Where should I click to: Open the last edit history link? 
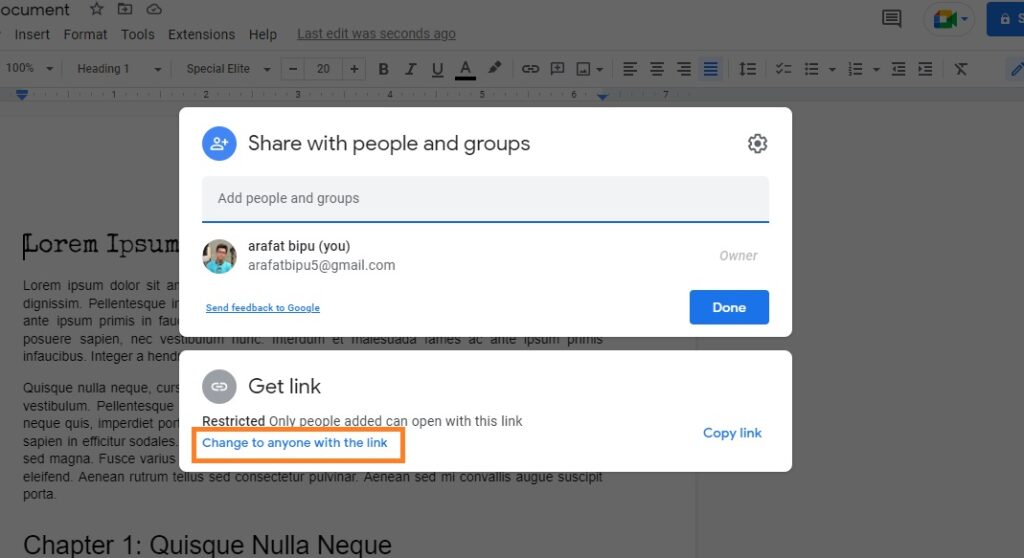376,33
